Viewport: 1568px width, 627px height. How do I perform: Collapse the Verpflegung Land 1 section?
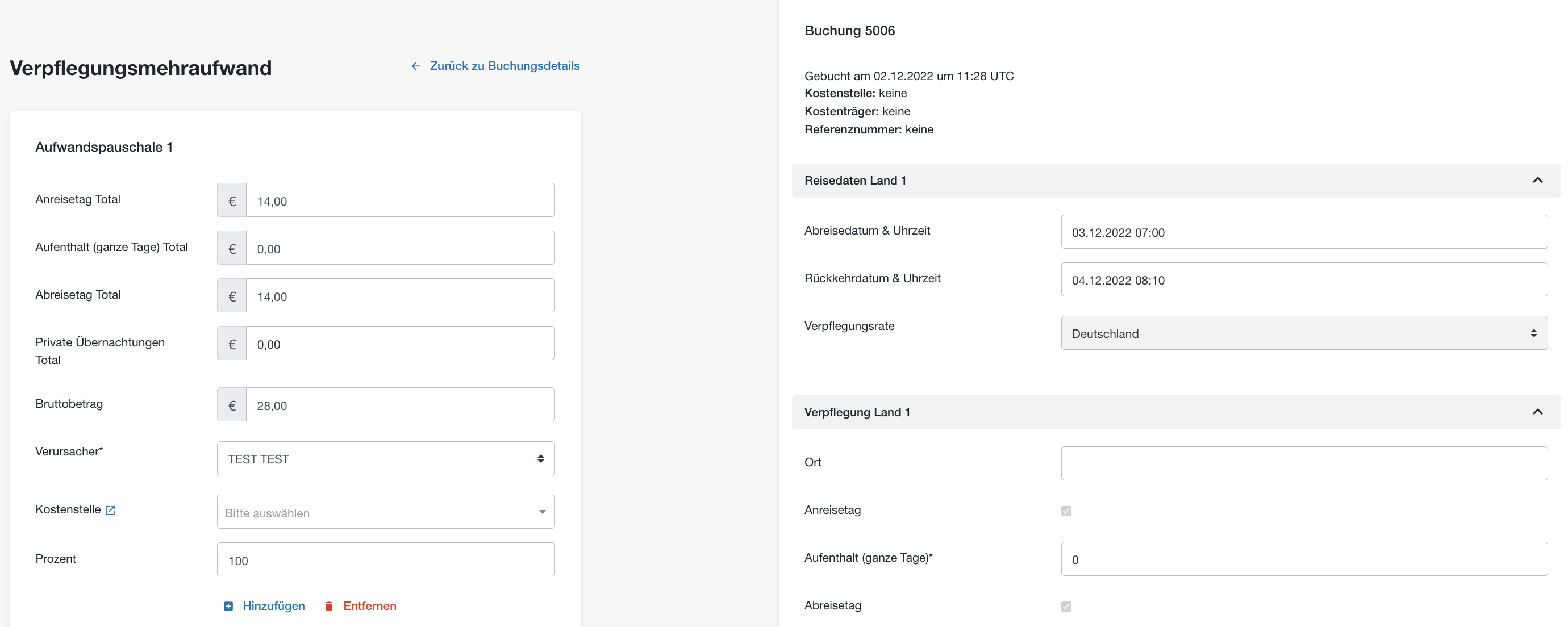pyautogui.click(x=1537, y=412)
